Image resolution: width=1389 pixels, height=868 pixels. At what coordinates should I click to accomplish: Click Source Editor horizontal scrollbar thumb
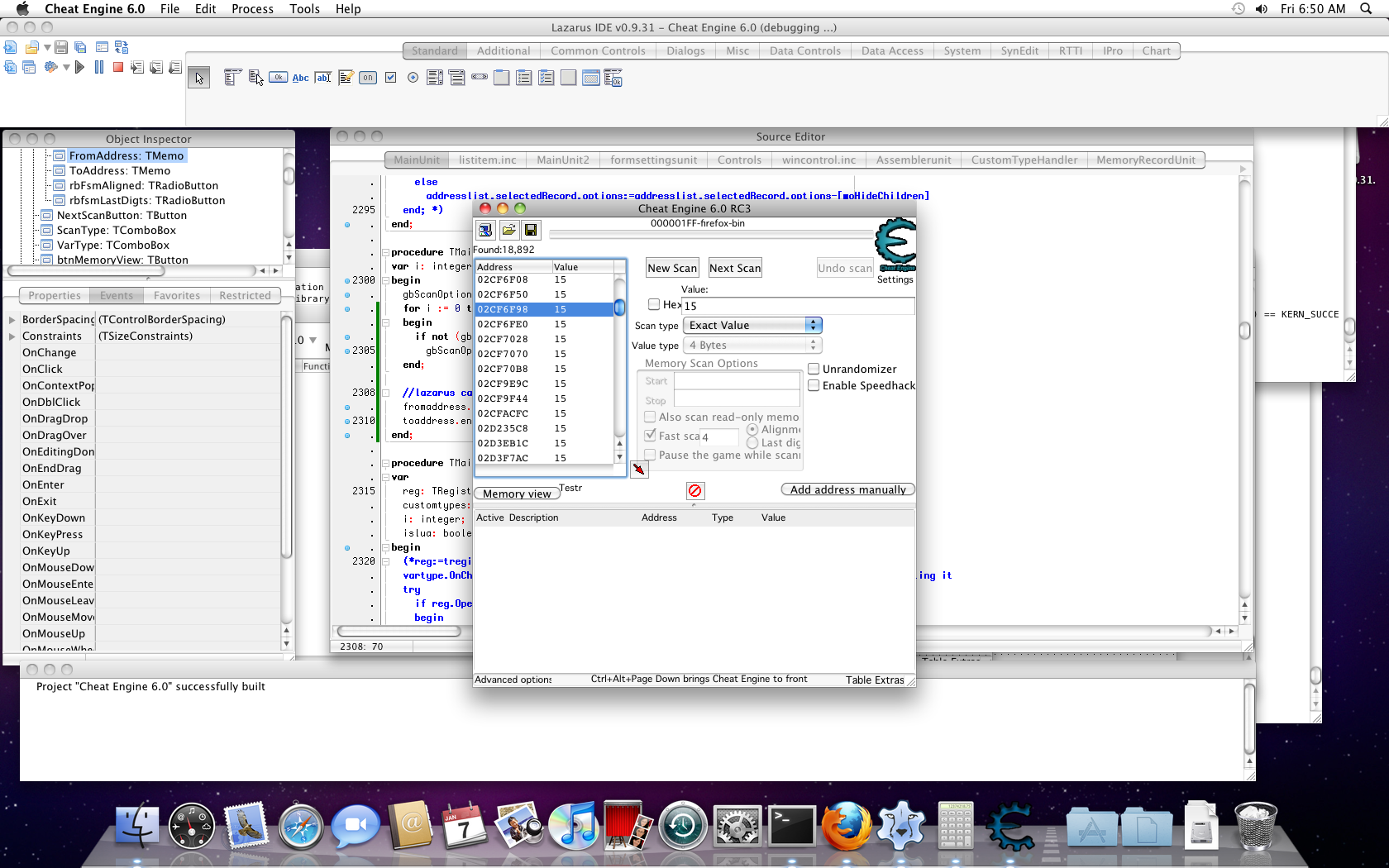coord(400,632)
